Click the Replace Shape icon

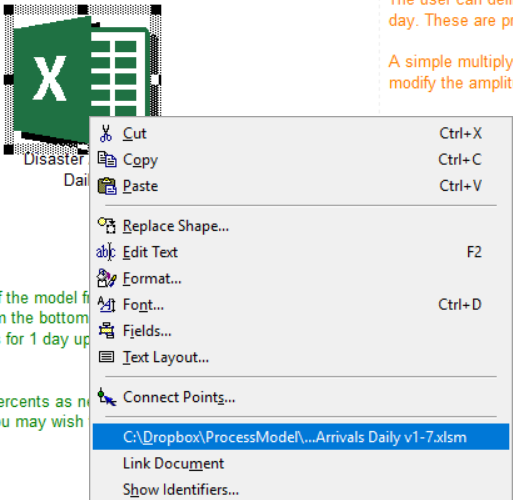pyautogui.click(x=107, y=226)
